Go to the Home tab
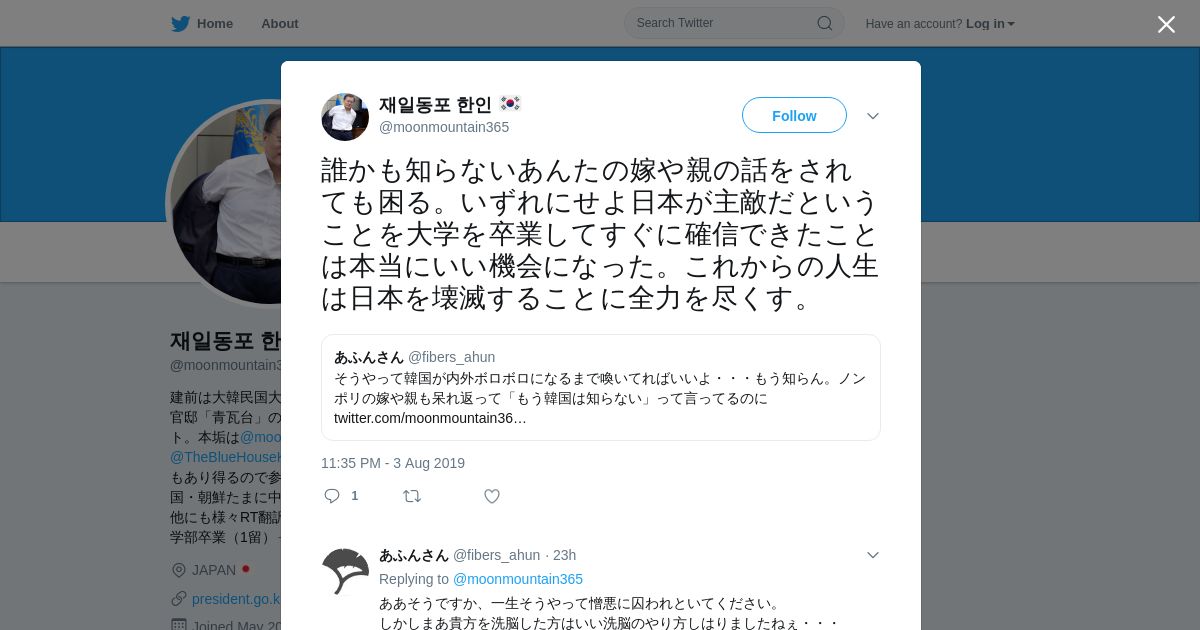Viewport: 1200px width, 630px height. coord(202,24)
